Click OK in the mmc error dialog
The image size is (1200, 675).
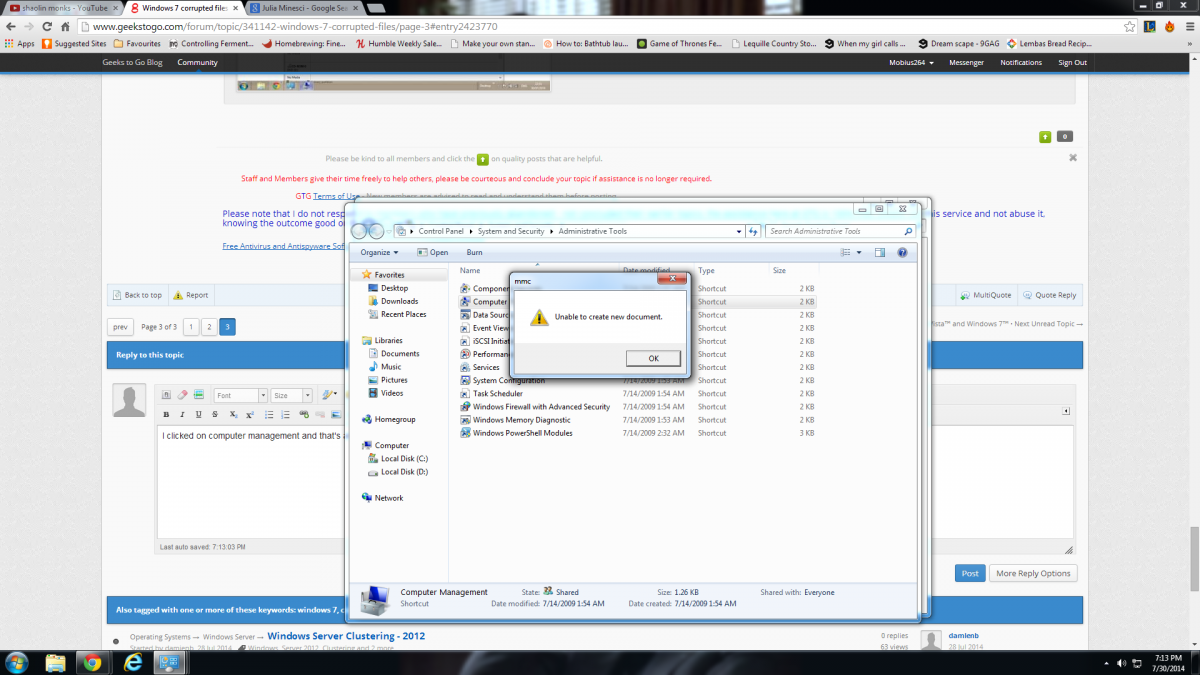[653, 358]
